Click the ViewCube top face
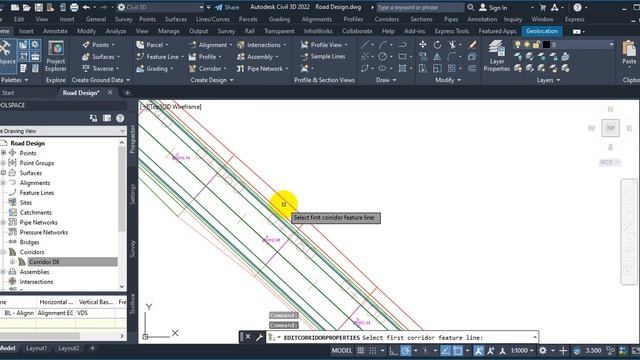The width and height of the screenshot is (640, 360). pos(610,128)
